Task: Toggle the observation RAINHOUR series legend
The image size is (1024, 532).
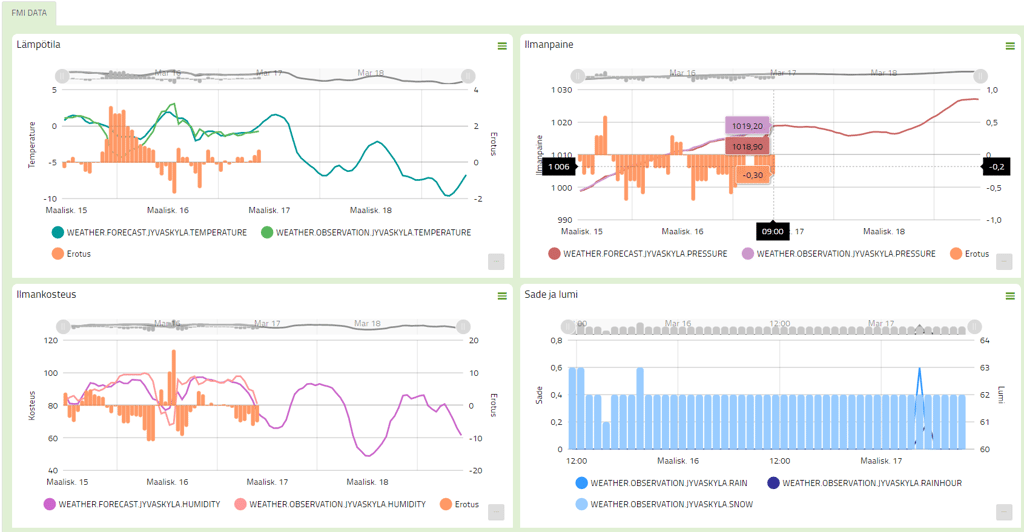Action: click(x=865, y=483)
